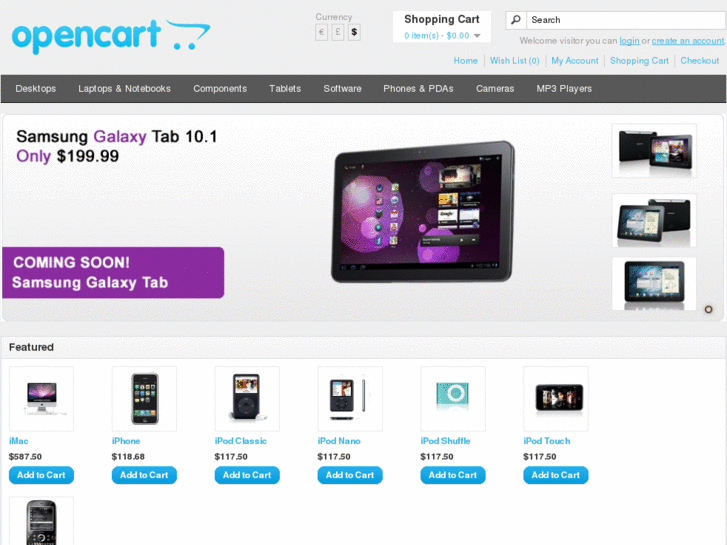Open the Laptops & Notebooks menu
This screenshot has height=545, width=727.
point(124,89)
